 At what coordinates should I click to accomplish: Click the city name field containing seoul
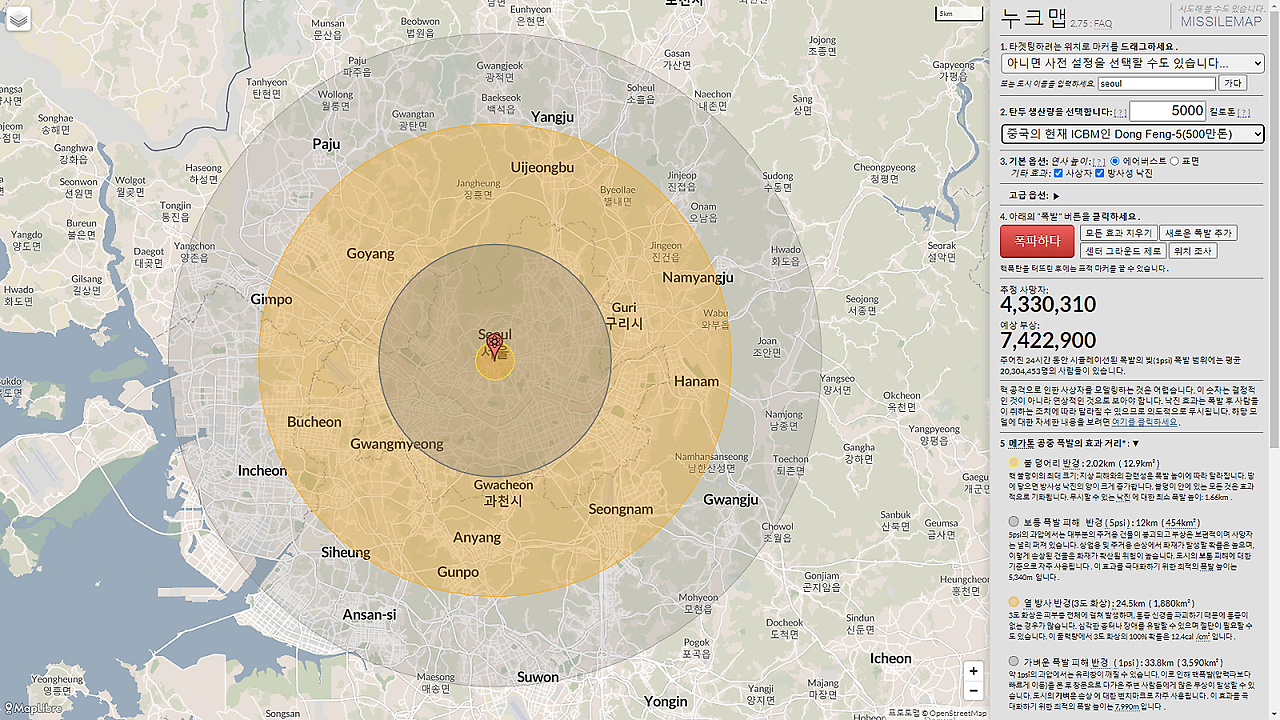(x=1156, y=84)
